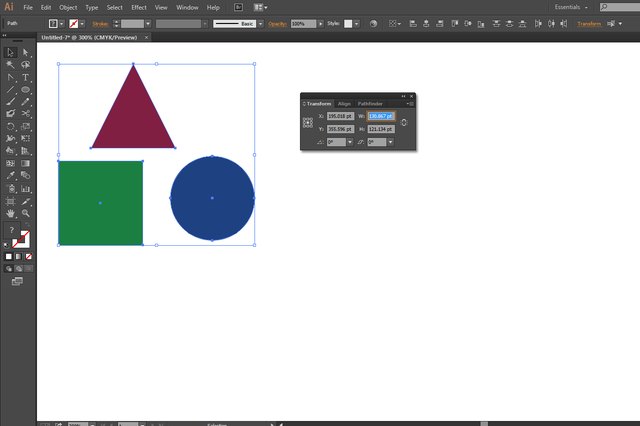This screenshot has width=640, height=426.
Task: Select the Pencil tool
Action: click(25, 102)
